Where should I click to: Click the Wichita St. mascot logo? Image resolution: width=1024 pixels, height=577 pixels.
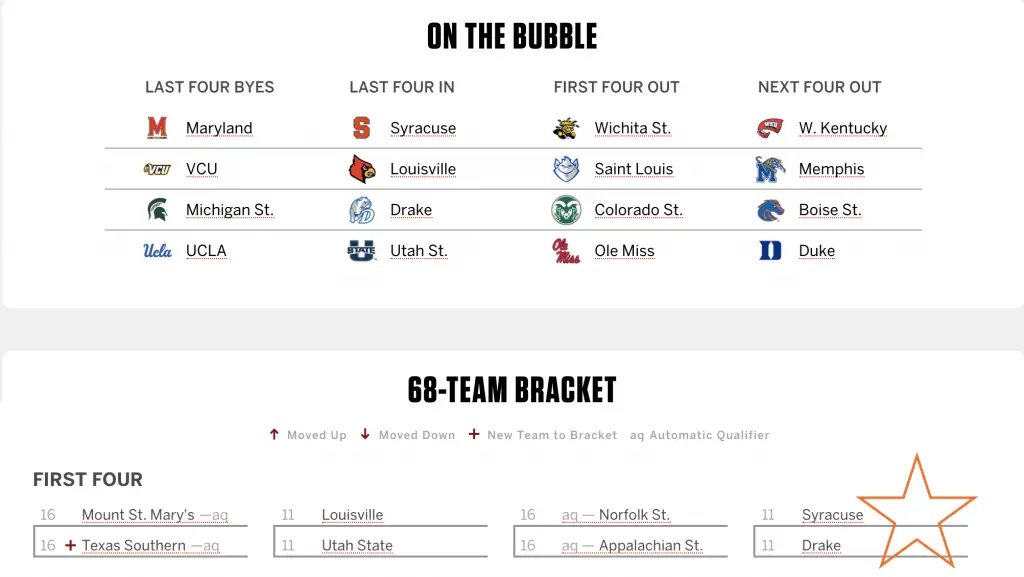coord(566,128)
